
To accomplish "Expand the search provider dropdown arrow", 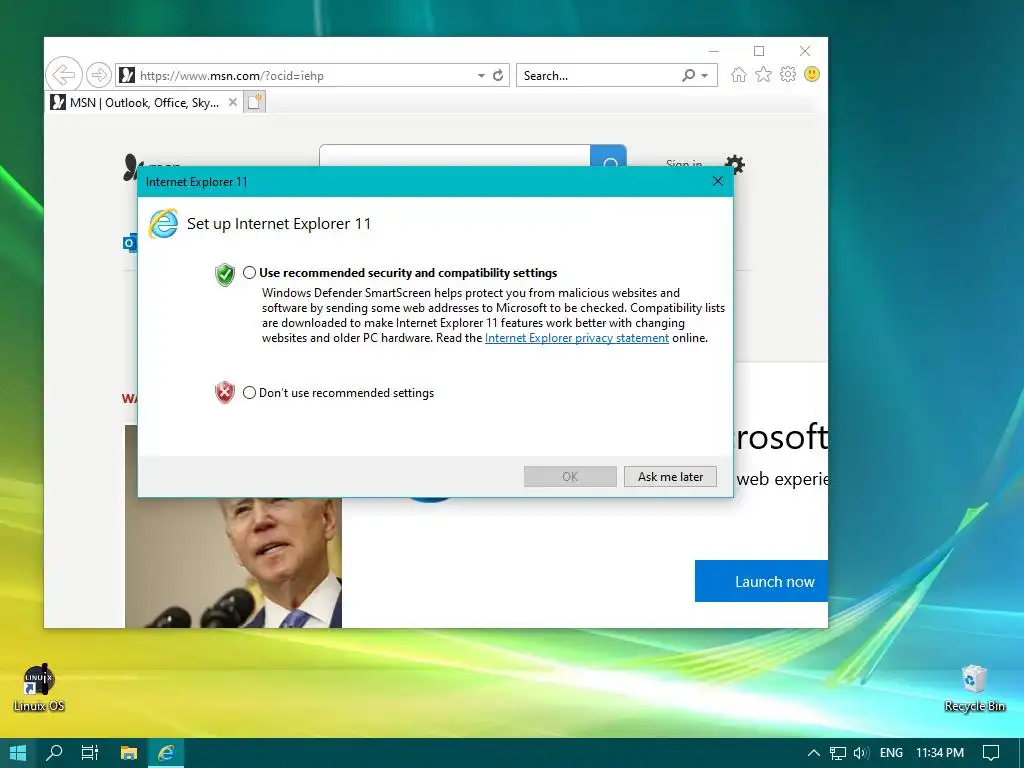I will [x=705, y=76].
